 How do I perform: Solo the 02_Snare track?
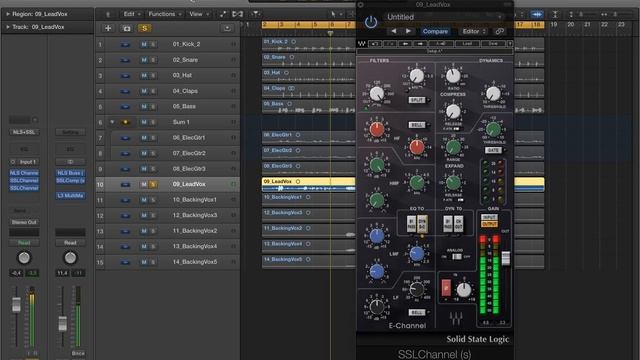coord(153,60)
